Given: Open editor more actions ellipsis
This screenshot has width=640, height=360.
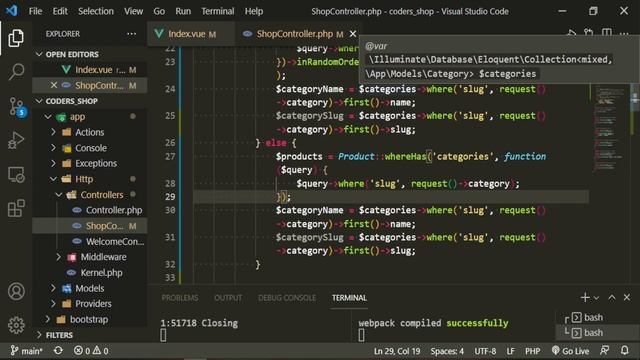Looking at the screenshot, I should tap(624, 33).
